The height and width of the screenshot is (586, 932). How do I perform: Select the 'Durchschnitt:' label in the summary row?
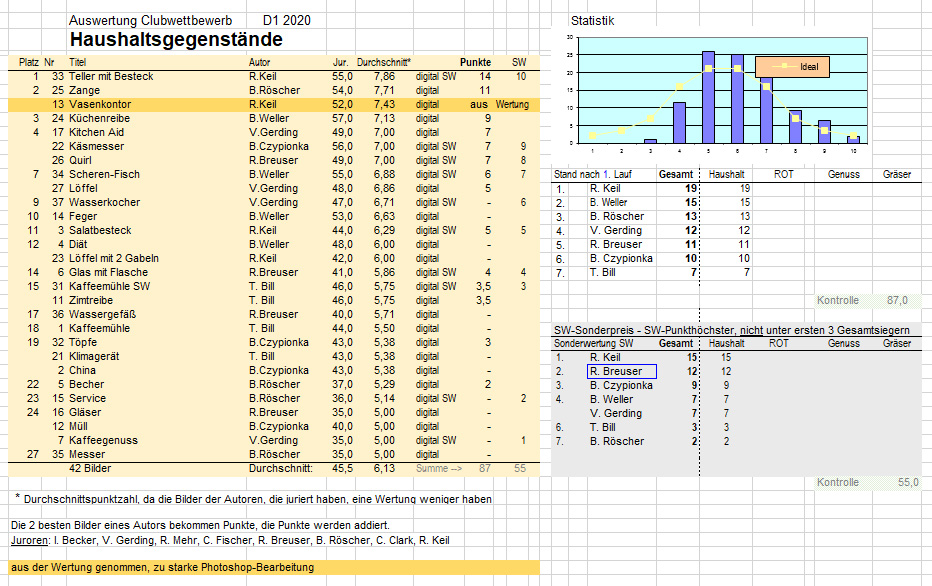[x=281, y=468]
